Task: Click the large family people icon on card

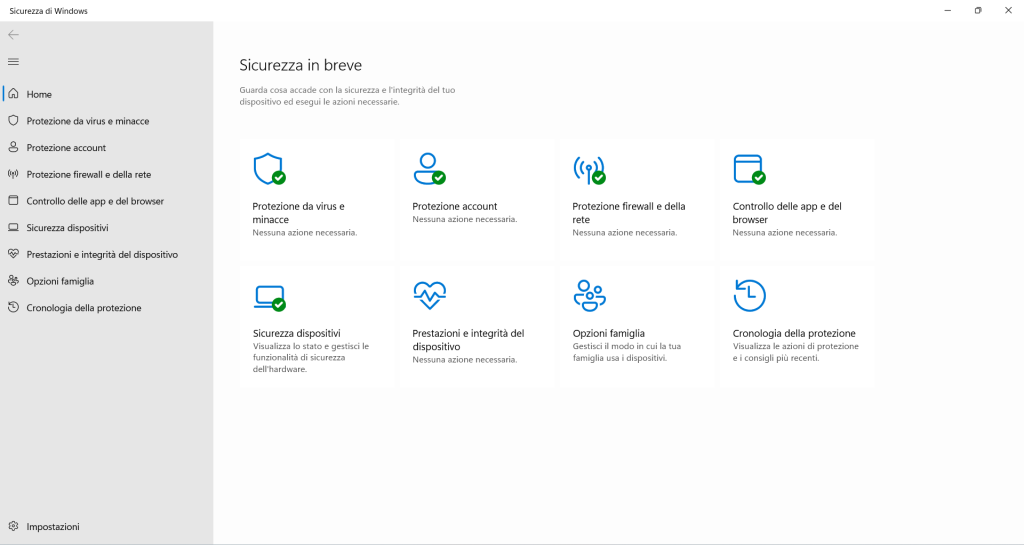Action: click(590, 296)
